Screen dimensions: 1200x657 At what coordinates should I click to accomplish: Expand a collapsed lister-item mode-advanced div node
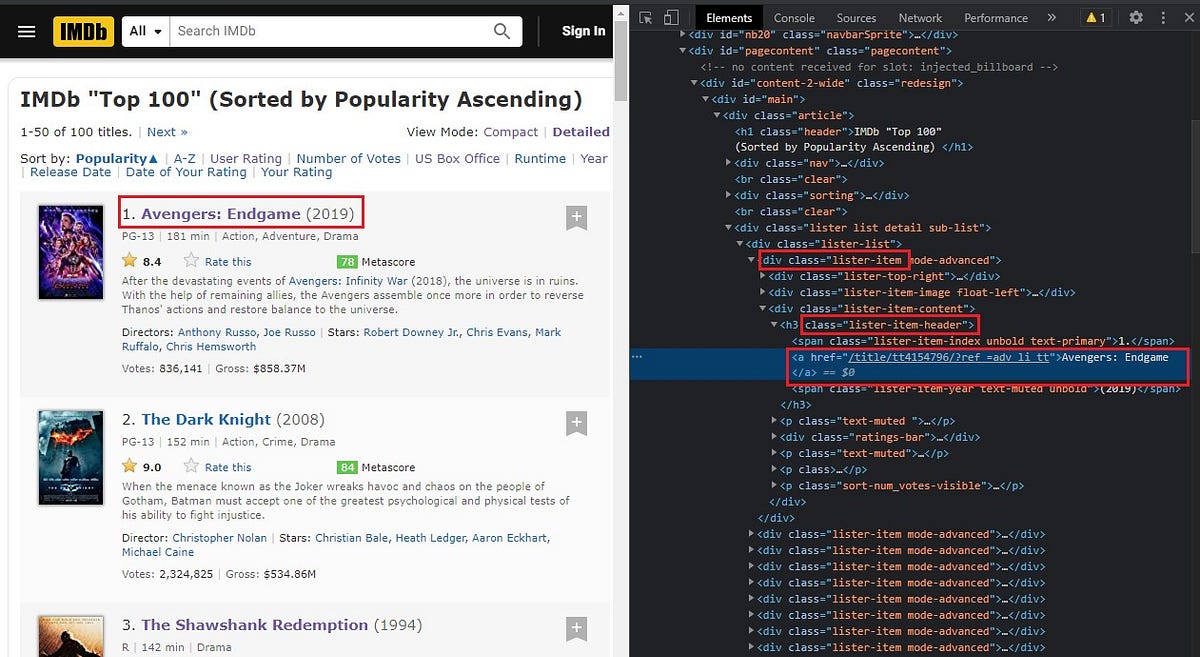[x=752, y=534]
